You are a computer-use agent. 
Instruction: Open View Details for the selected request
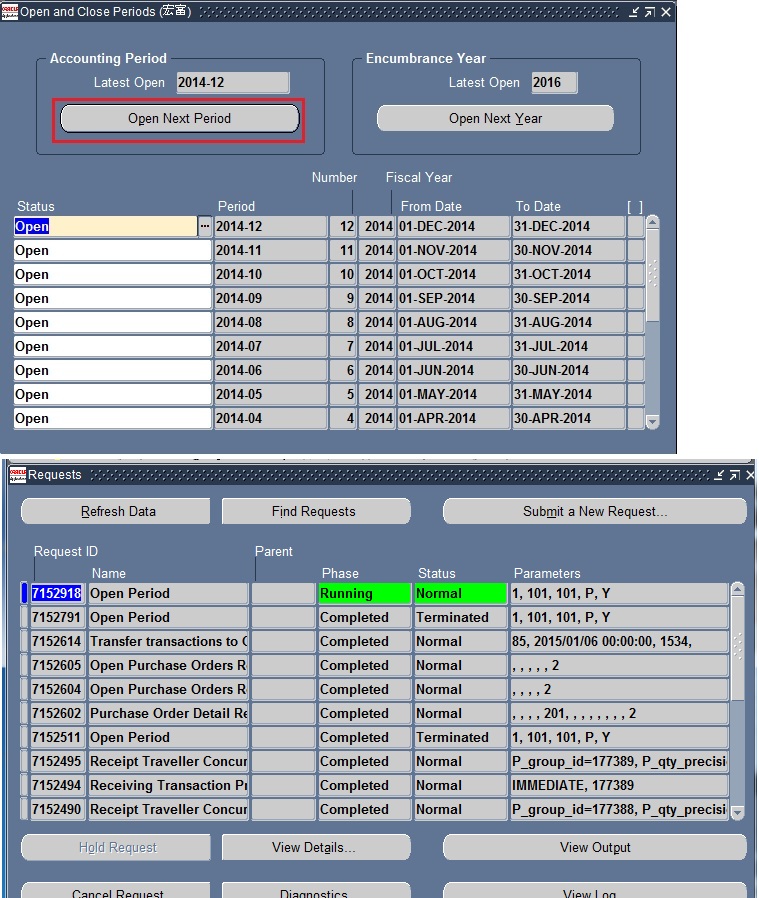tap(315, 848)
